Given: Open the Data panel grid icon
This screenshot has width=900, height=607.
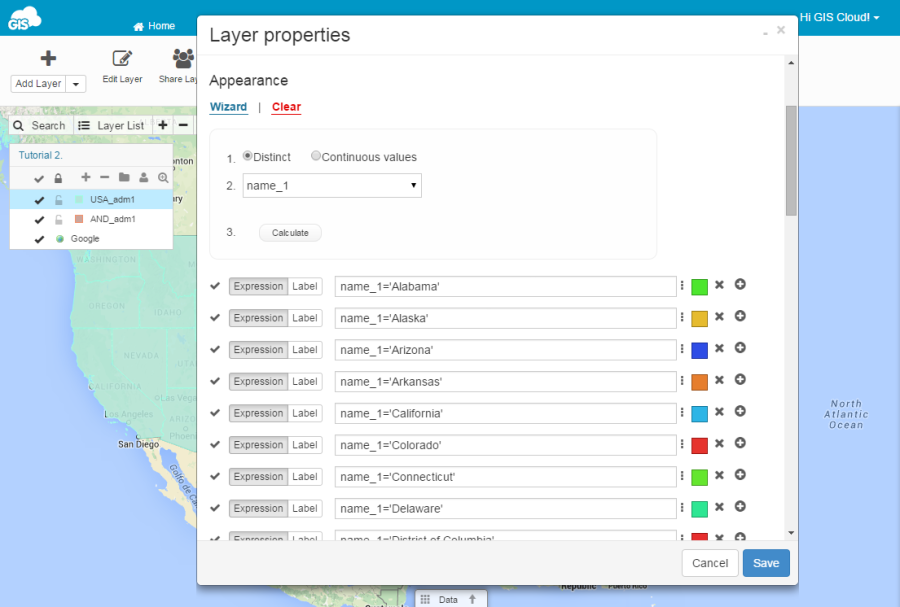Looking at the screenshot, I should (x=425, y=600).
